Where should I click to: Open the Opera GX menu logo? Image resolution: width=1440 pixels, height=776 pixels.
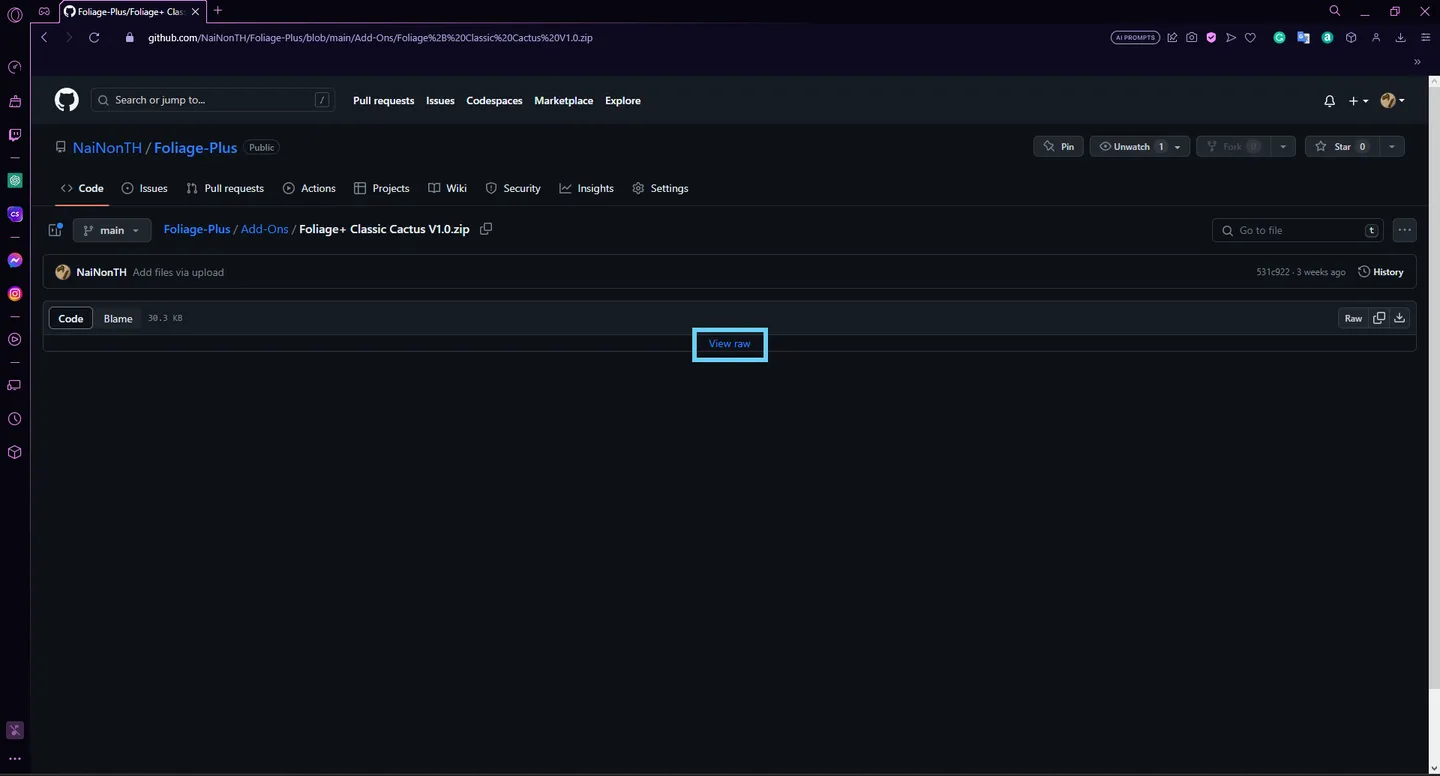pyautogui.click(x=15, y=15)
